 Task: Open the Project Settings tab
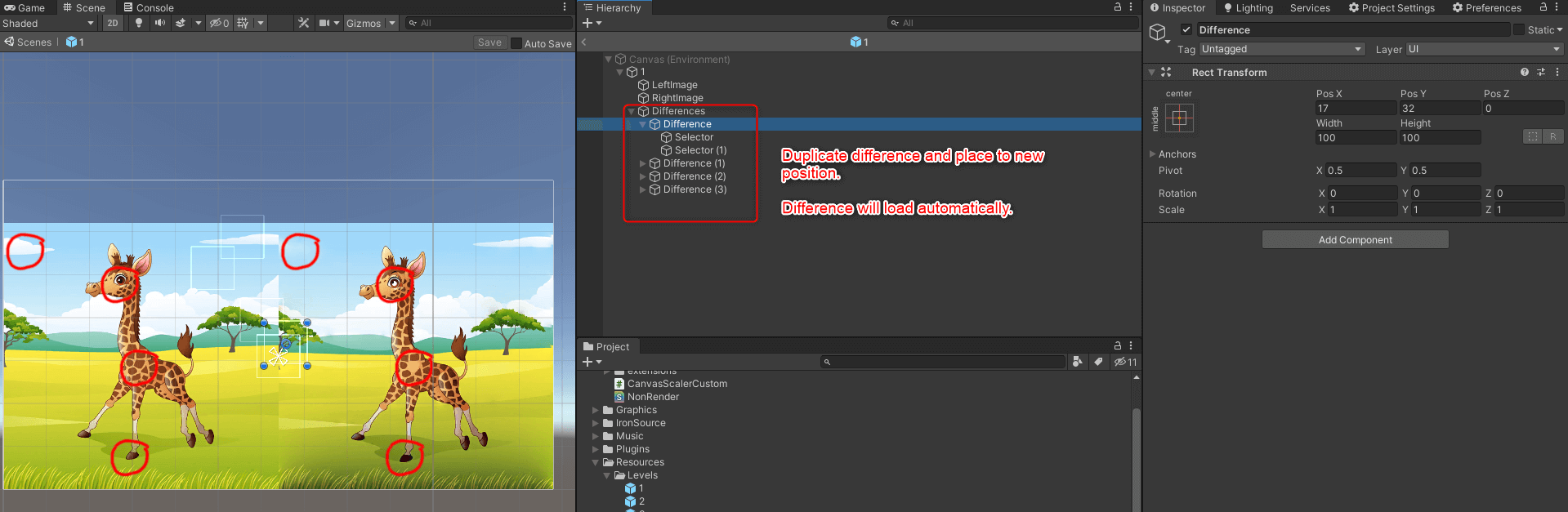[1392, 7]
